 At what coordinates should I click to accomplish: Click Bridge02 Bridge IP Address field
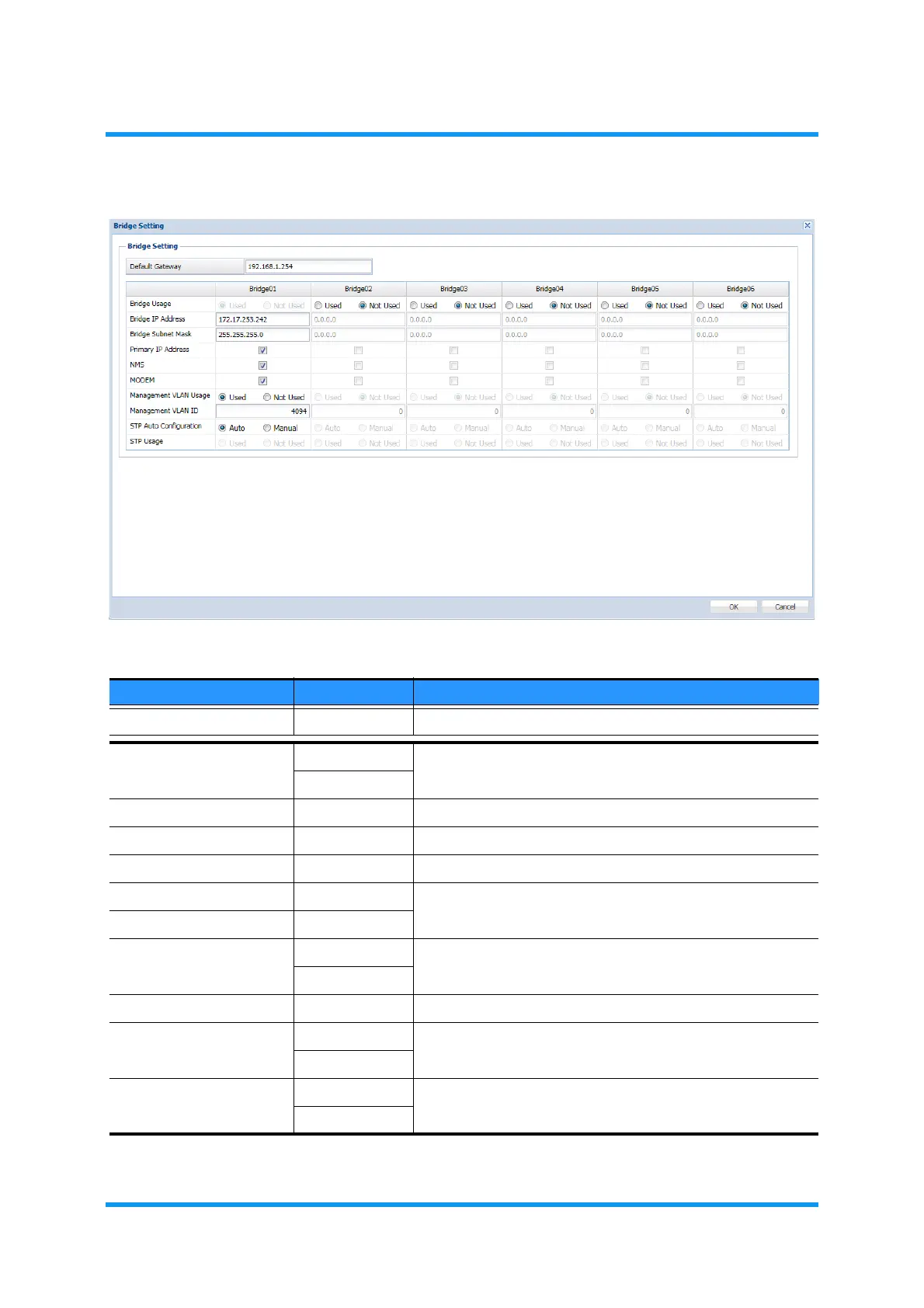[x=358, y=319]
